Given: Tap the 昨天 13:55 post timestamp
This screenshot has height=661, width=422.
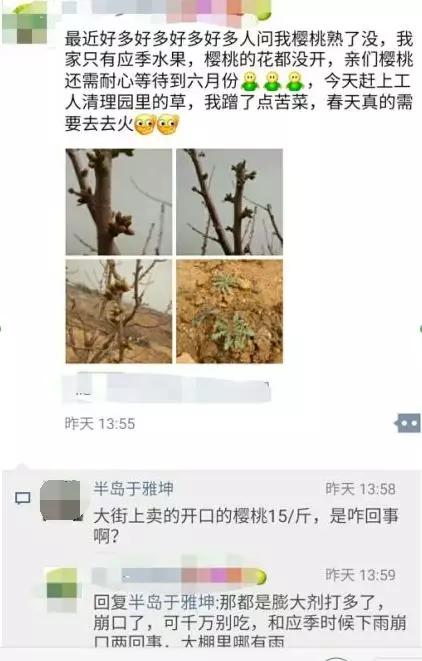Looking at the screenshot, I should pyautogui.click(x=100, y=424).
